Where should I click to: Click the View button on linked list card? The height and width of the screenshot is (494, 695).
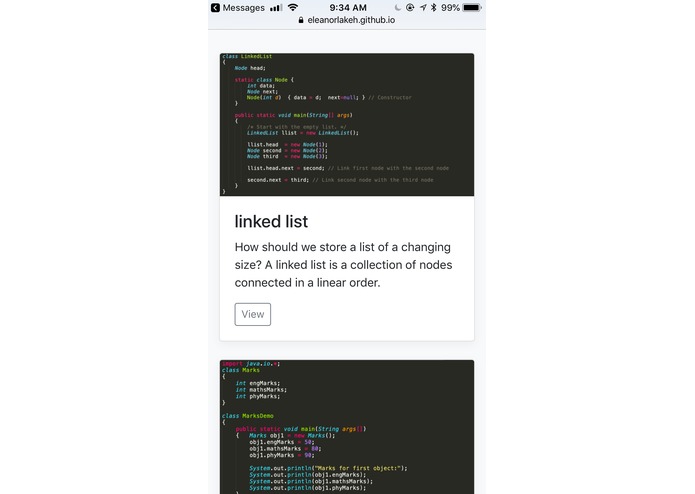253,314
